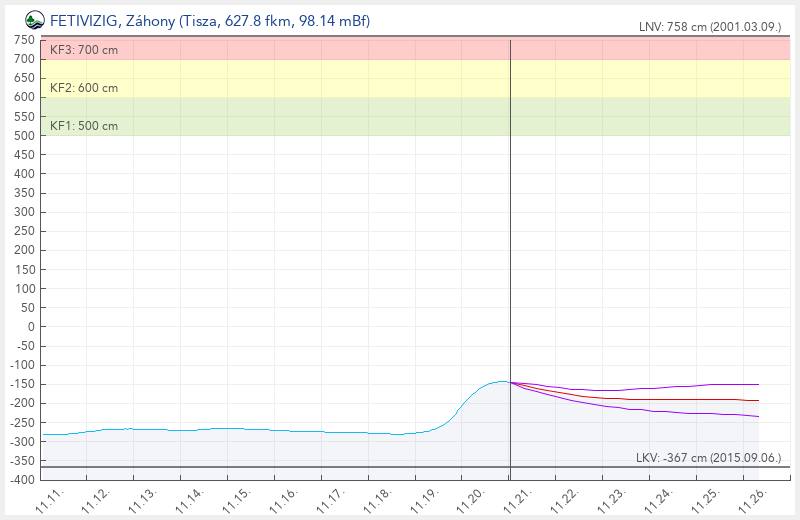Click the 11.11. date on the x-axis

(x=51, y=497)
